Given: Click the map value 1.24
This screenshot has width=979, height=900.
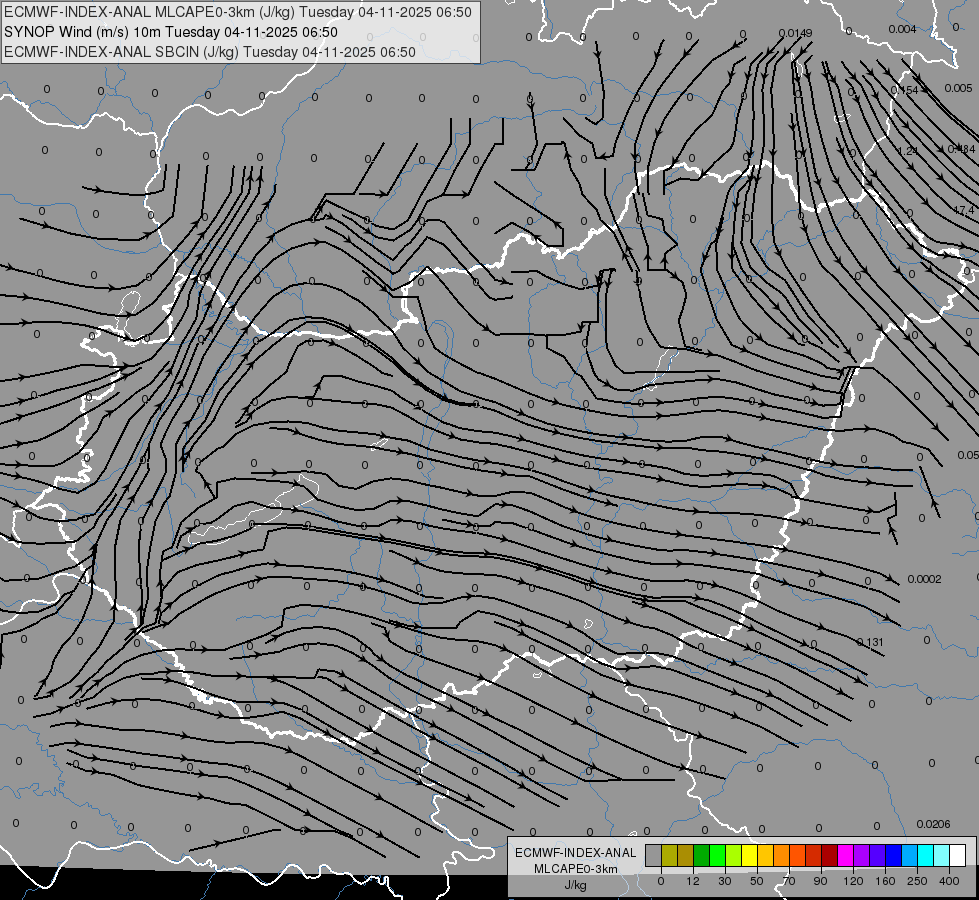Looking at the screenshot, I should pos(908,151).
